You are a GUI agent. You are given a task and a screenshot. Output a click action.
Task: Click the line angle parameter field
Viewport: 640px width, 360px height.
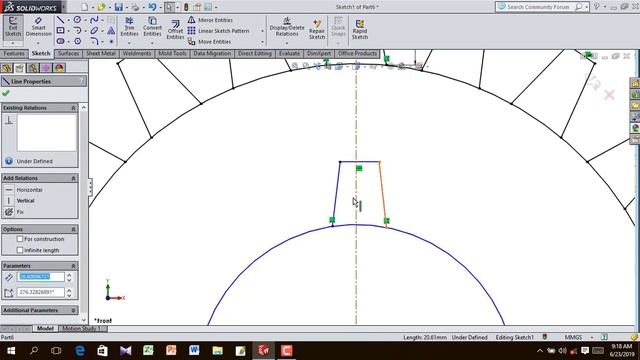click(x=41, y=292)
